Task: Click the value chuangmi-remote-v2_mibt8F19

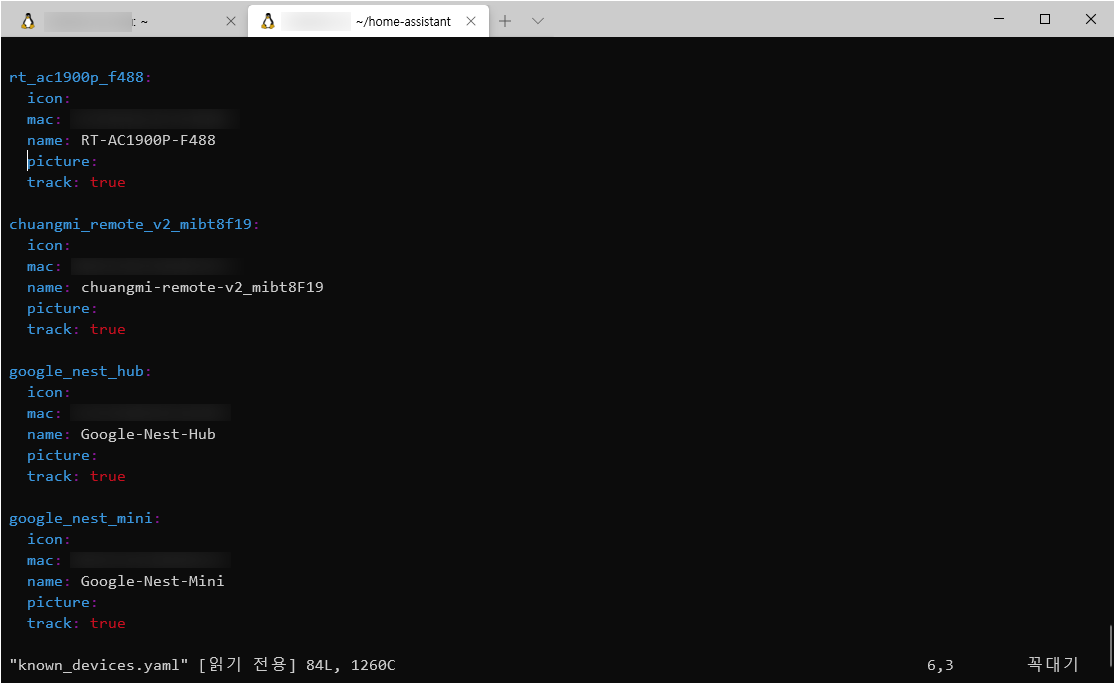Action: pos(202,287)
